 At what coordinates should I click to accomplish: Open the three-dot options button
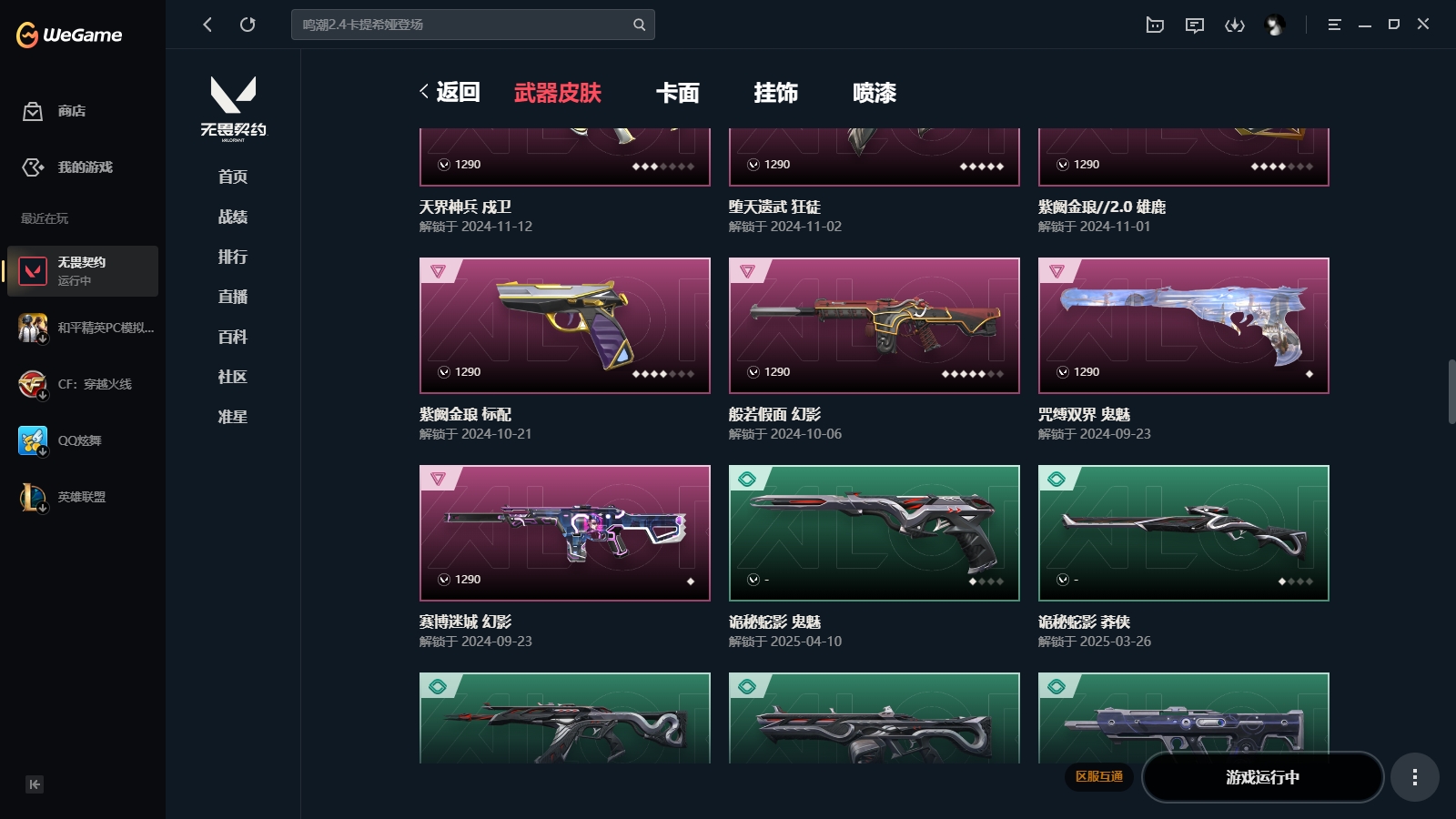(1414, 777)
